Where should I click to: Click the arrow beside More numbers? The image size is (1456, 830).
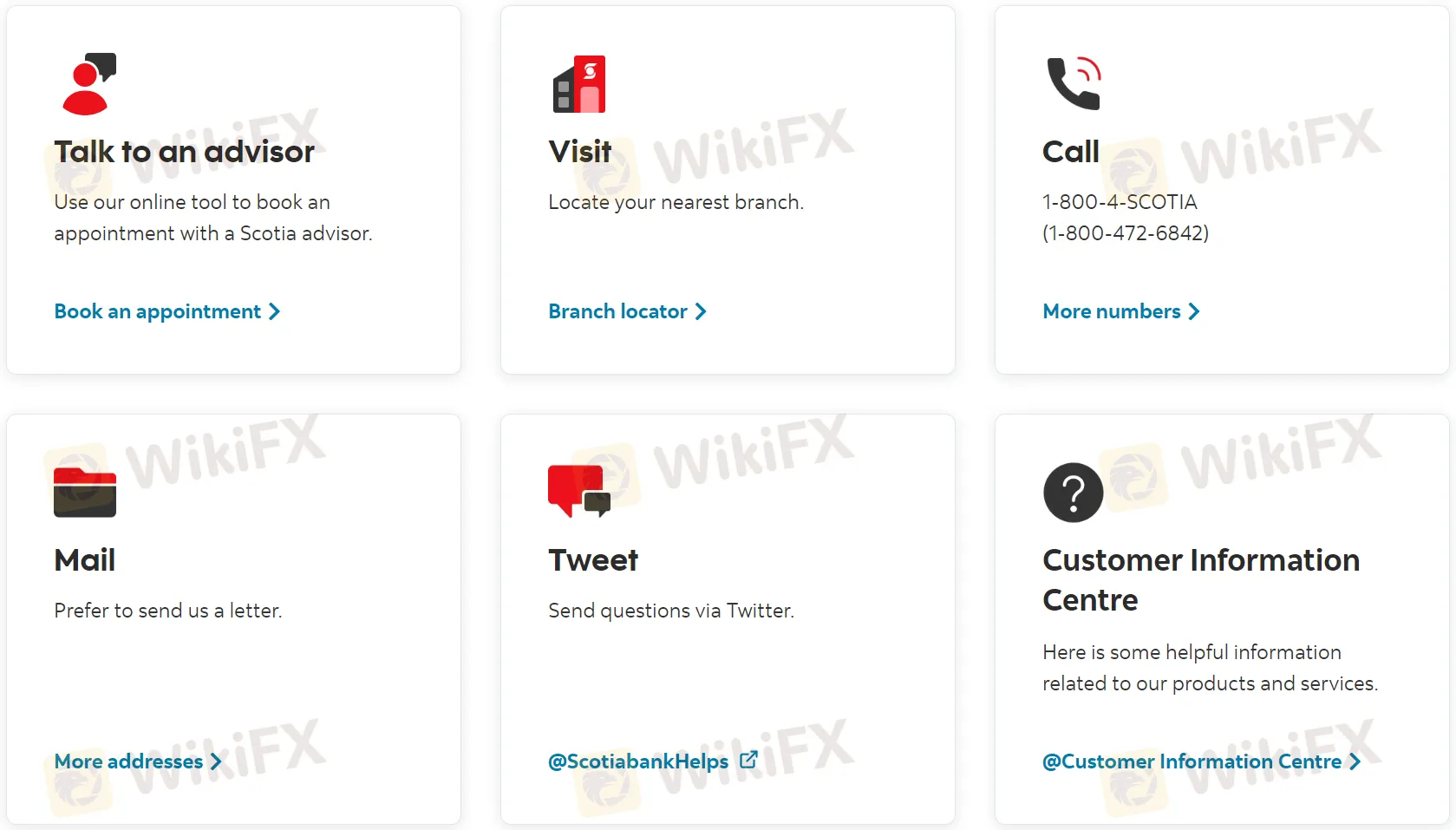click(1194, 311)
